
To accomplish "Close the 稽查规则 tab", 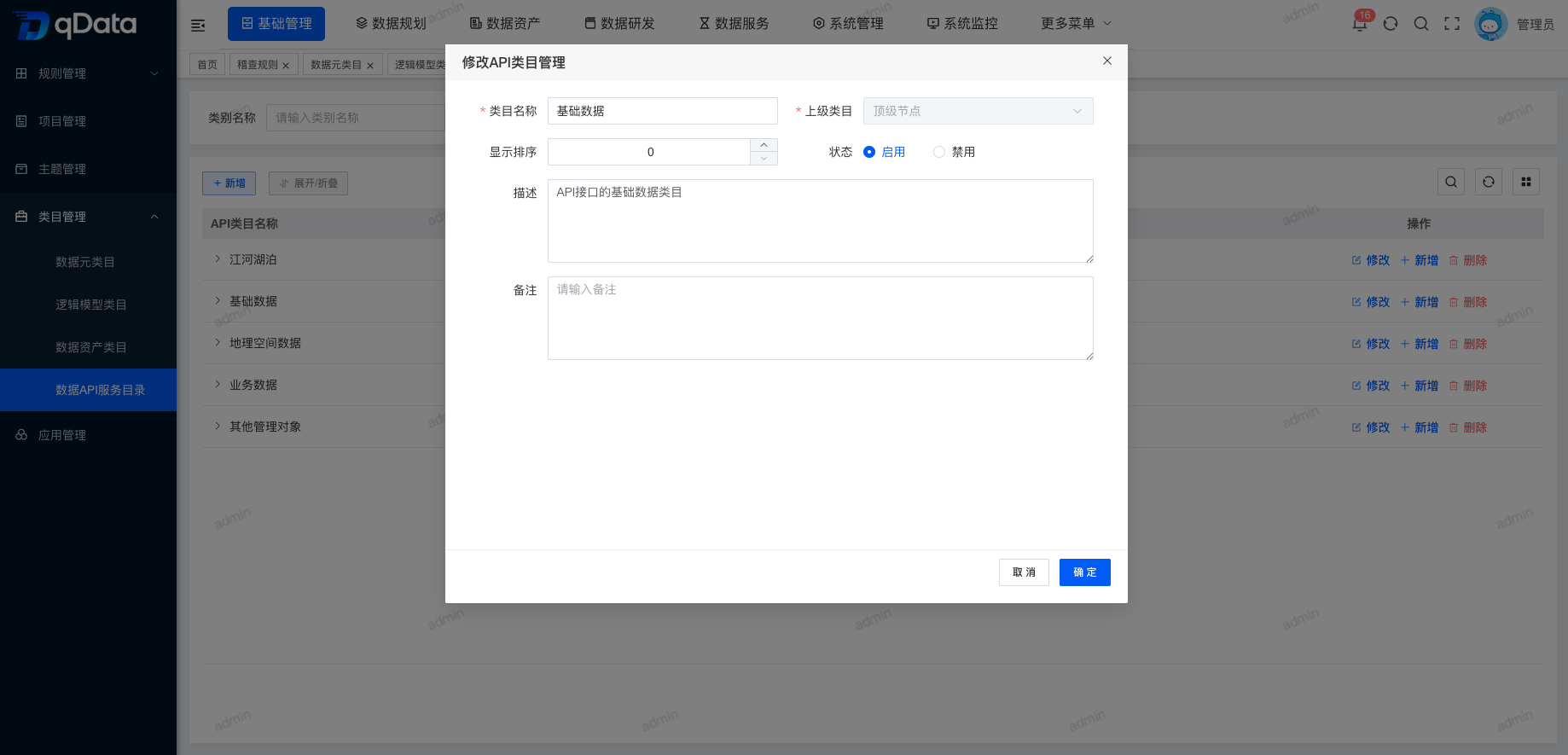I will tap(286, 66).
